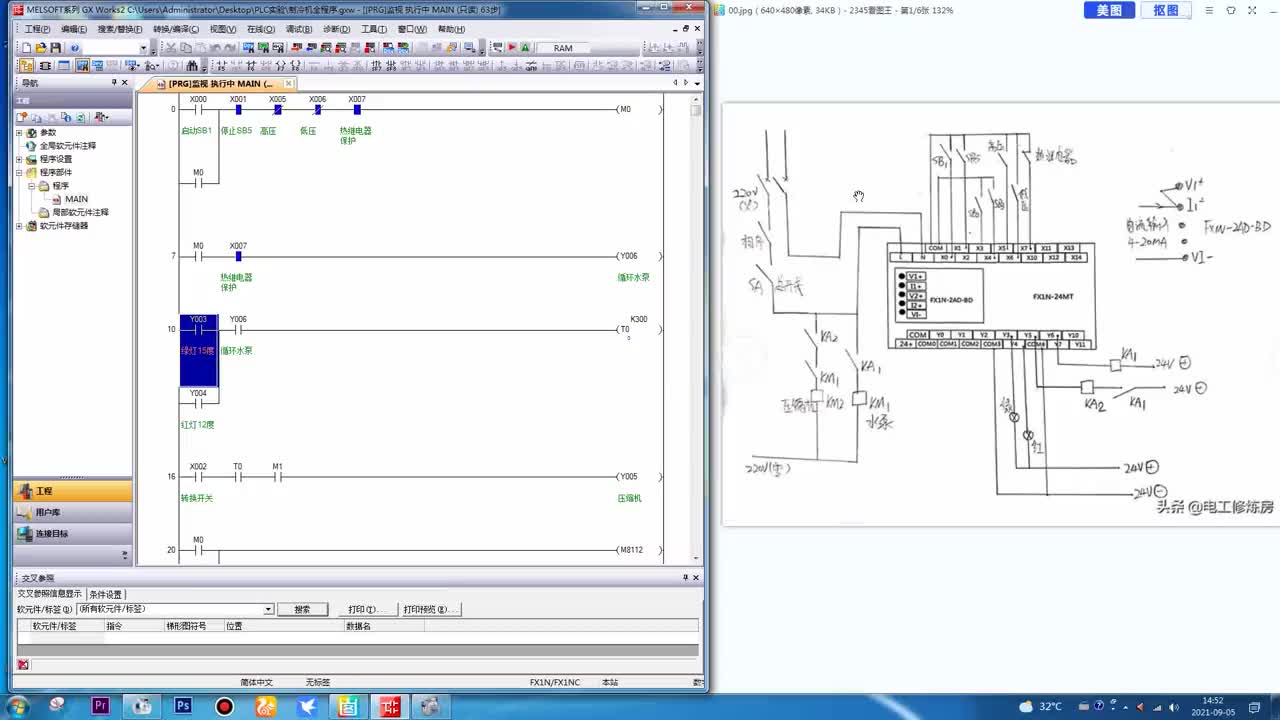Toggle the Navigation window icon in the toolbar

pos(27,66)
